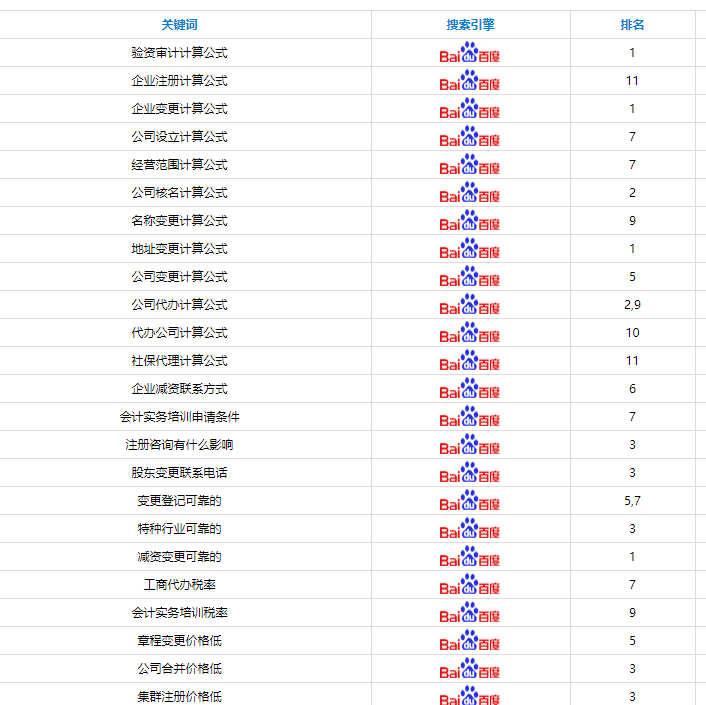Select Baidu logo beside 公司设立计算公式
This screenshot has width=706, height=705.
(470, 136)
